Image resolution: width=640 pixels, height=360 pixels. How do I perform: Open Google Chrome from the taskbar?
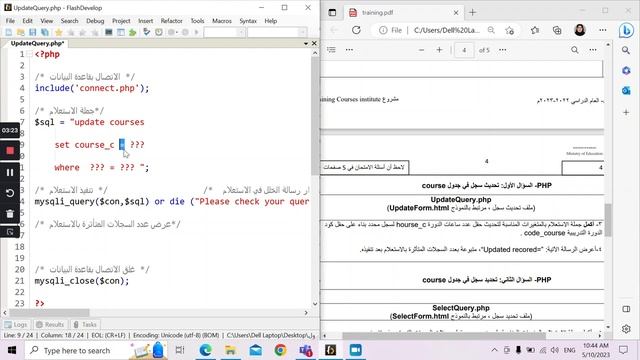click(x=280, y=350)
